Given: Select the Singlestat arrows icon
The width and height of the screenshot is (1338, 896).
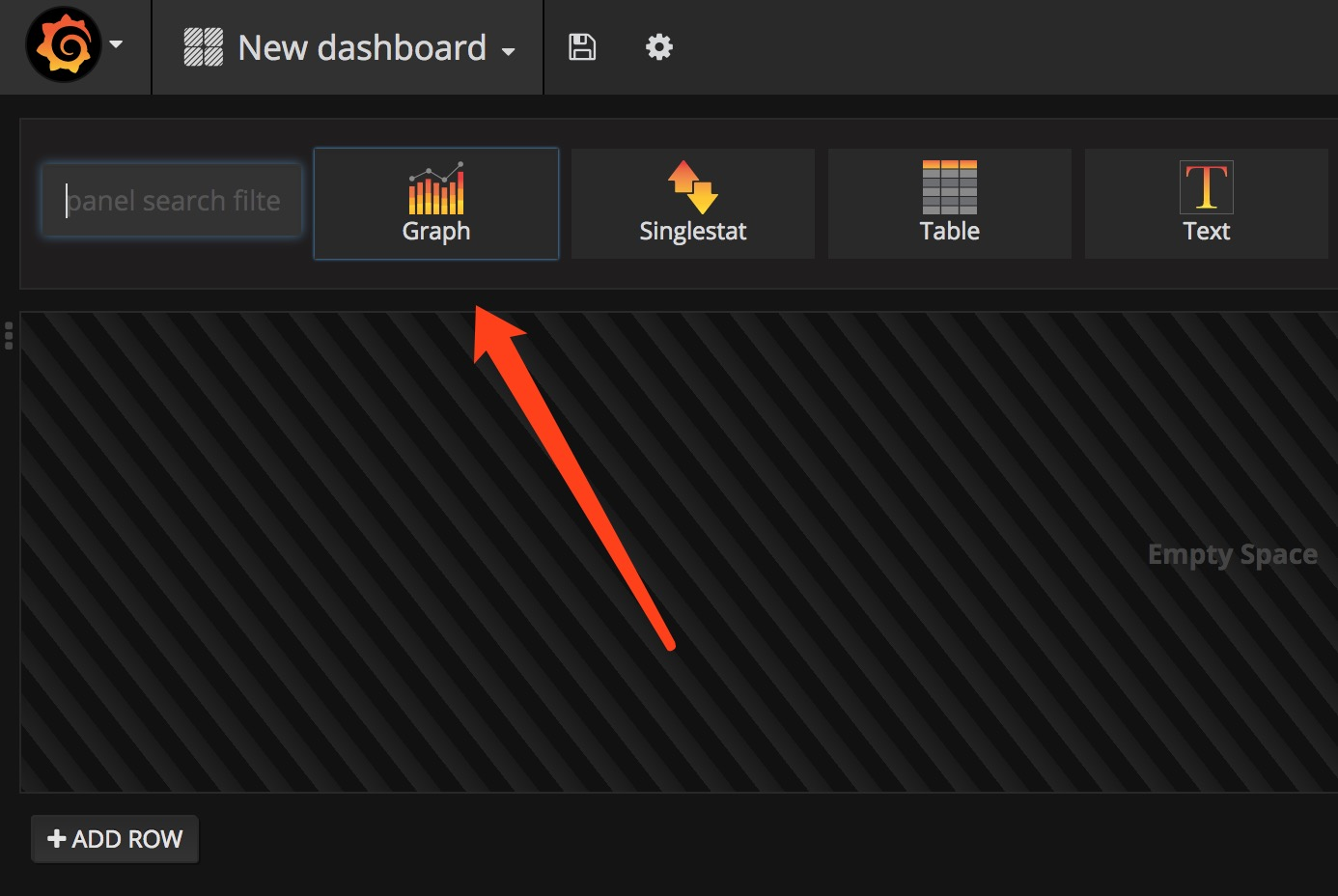Looking at the screenshot, I should (693, 187).
